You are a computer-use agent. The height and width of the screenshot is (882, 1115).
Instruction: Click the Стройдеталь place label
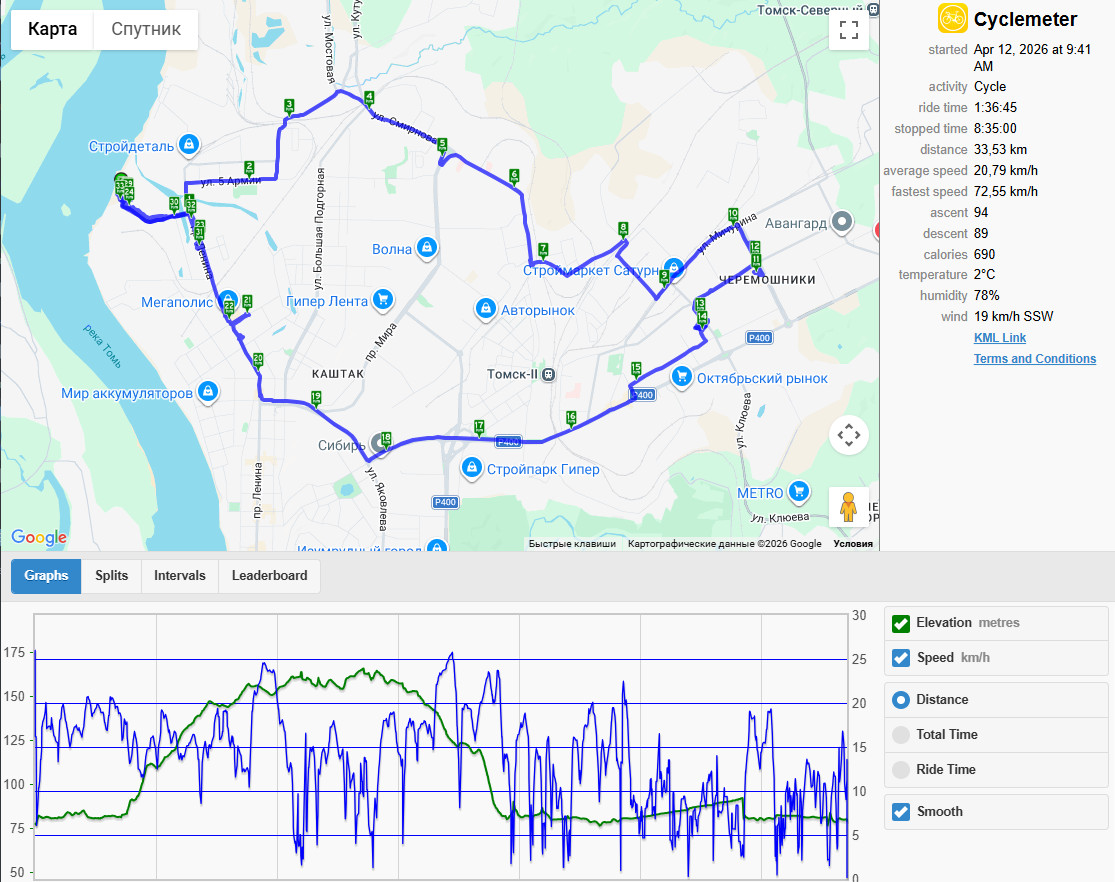click(x=131, y=146)
